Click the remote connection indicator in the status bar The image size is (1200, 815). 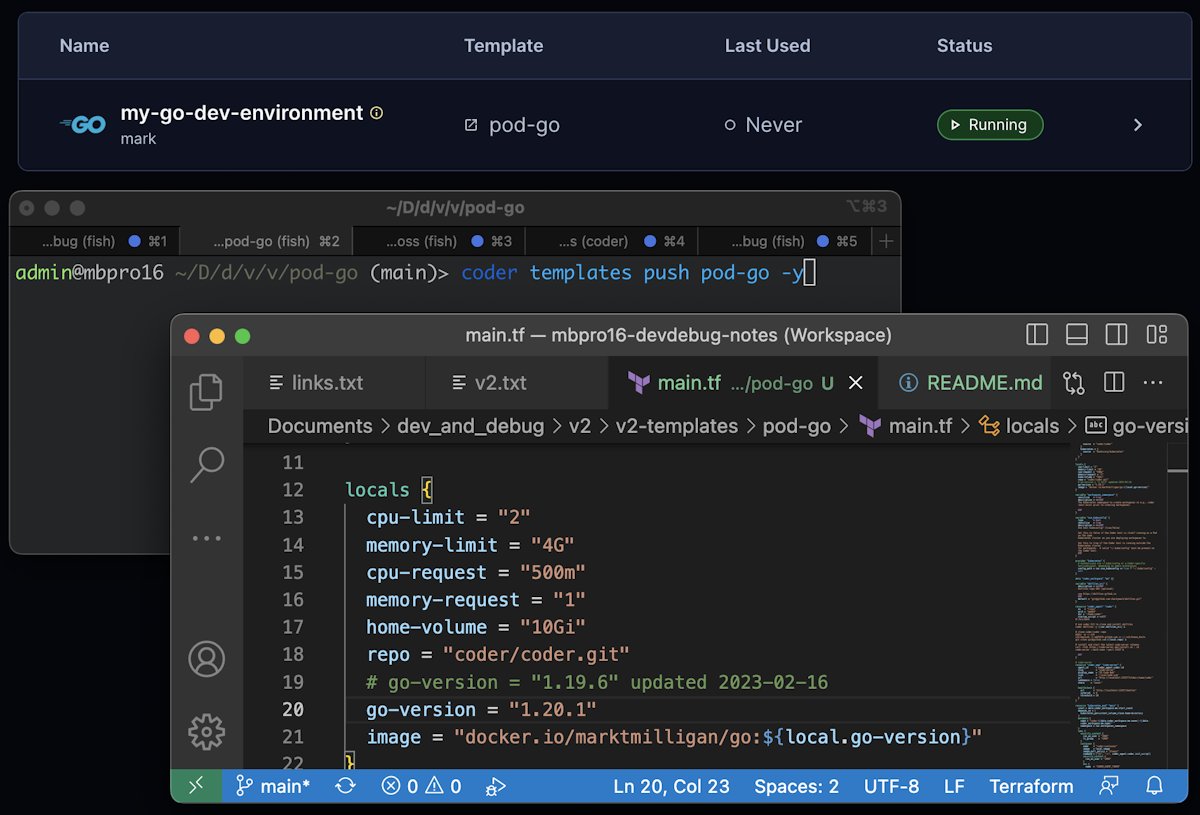tap(196, 786)
